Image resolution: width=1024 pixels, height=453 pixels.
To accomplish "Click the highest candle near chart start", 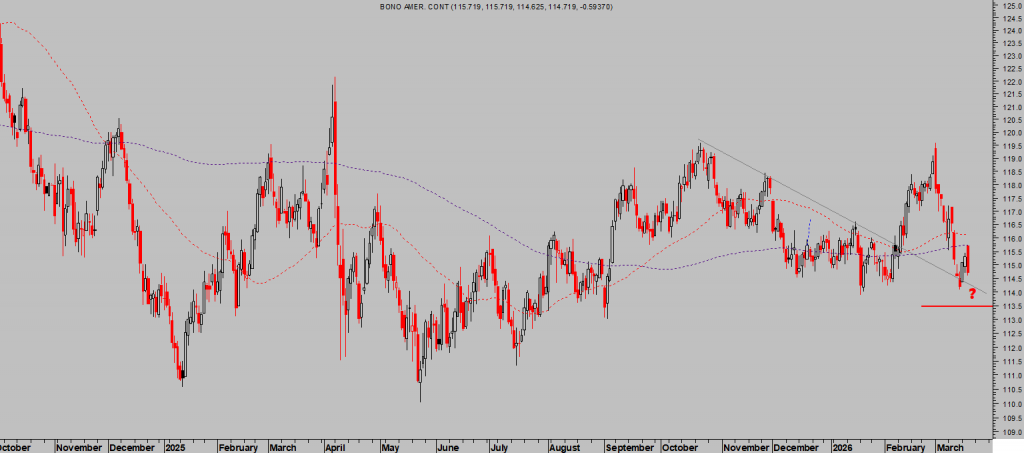I will pyautogui.click(x=1, y=25).
